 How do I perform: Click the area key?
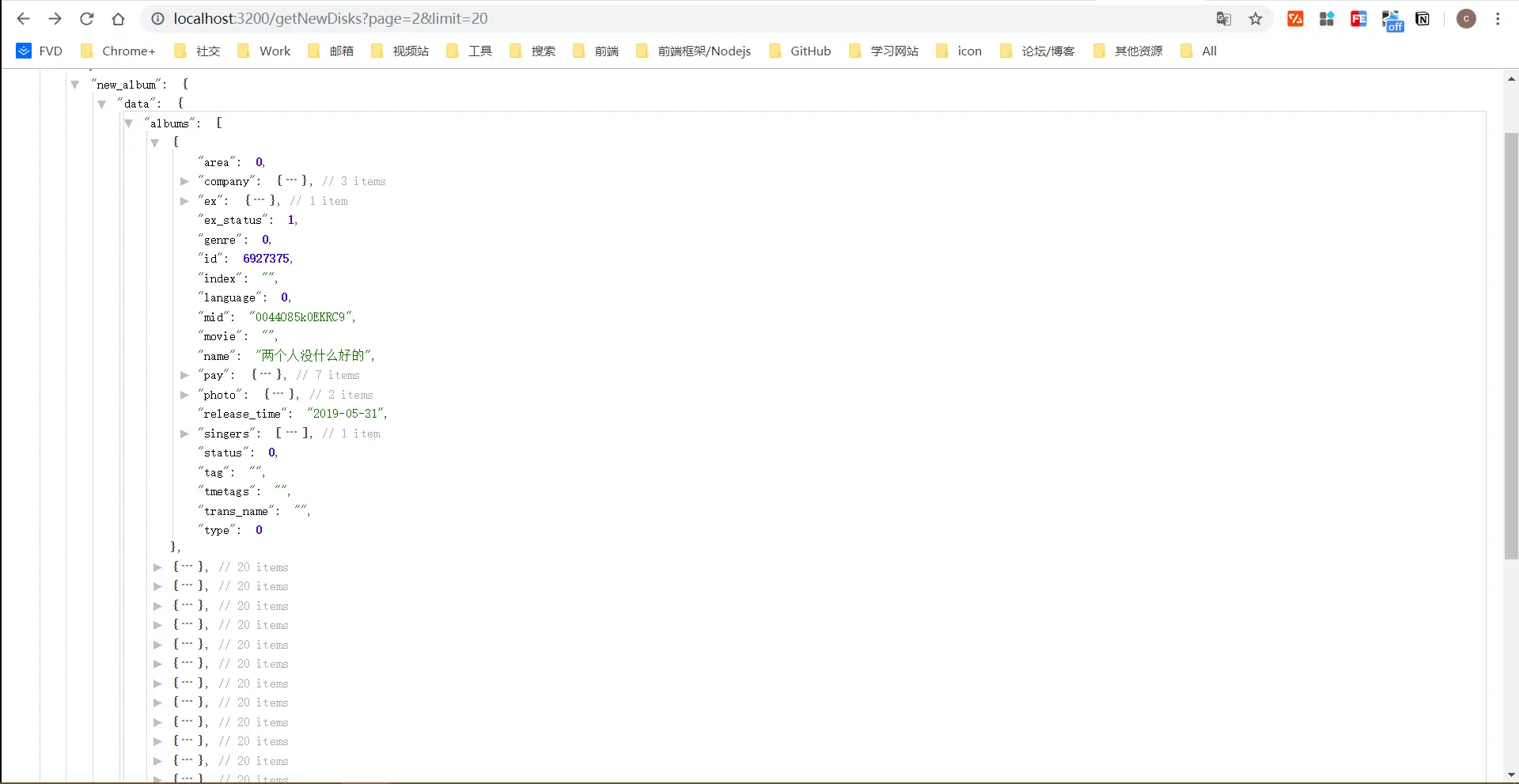pyautogui.click(x=217, y=162)
